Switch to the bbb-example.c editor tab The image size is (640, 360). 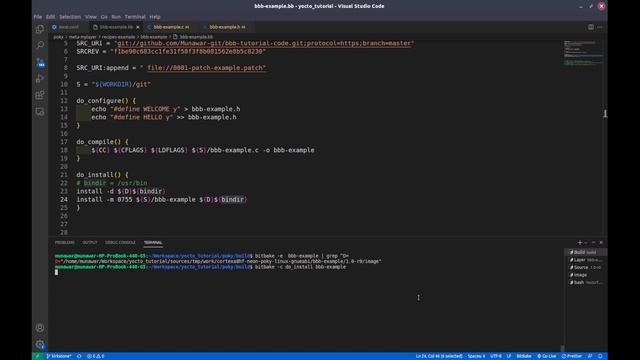(x=171, y=27)
